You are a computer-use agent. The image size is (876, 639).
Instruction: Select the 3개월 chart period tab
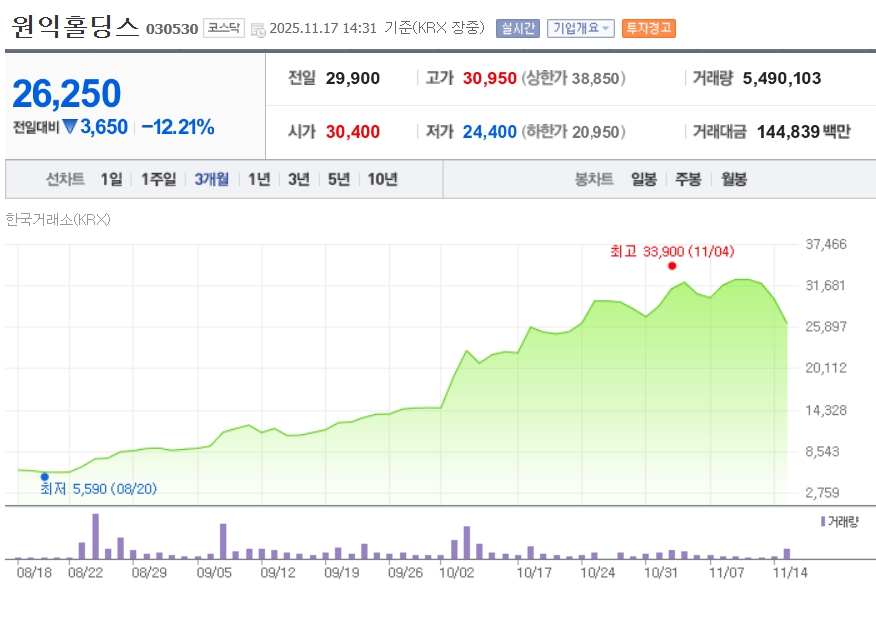point(211,180)
